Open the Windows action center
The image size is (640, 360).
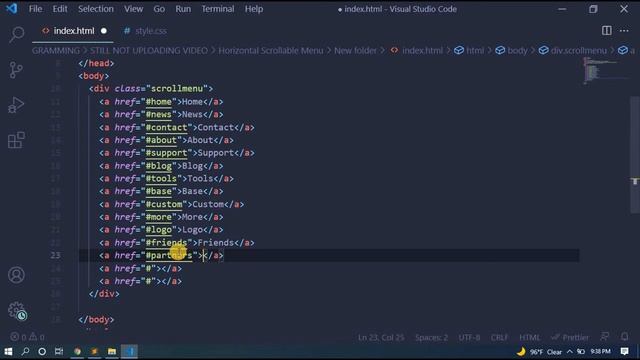tap(624, 351)
